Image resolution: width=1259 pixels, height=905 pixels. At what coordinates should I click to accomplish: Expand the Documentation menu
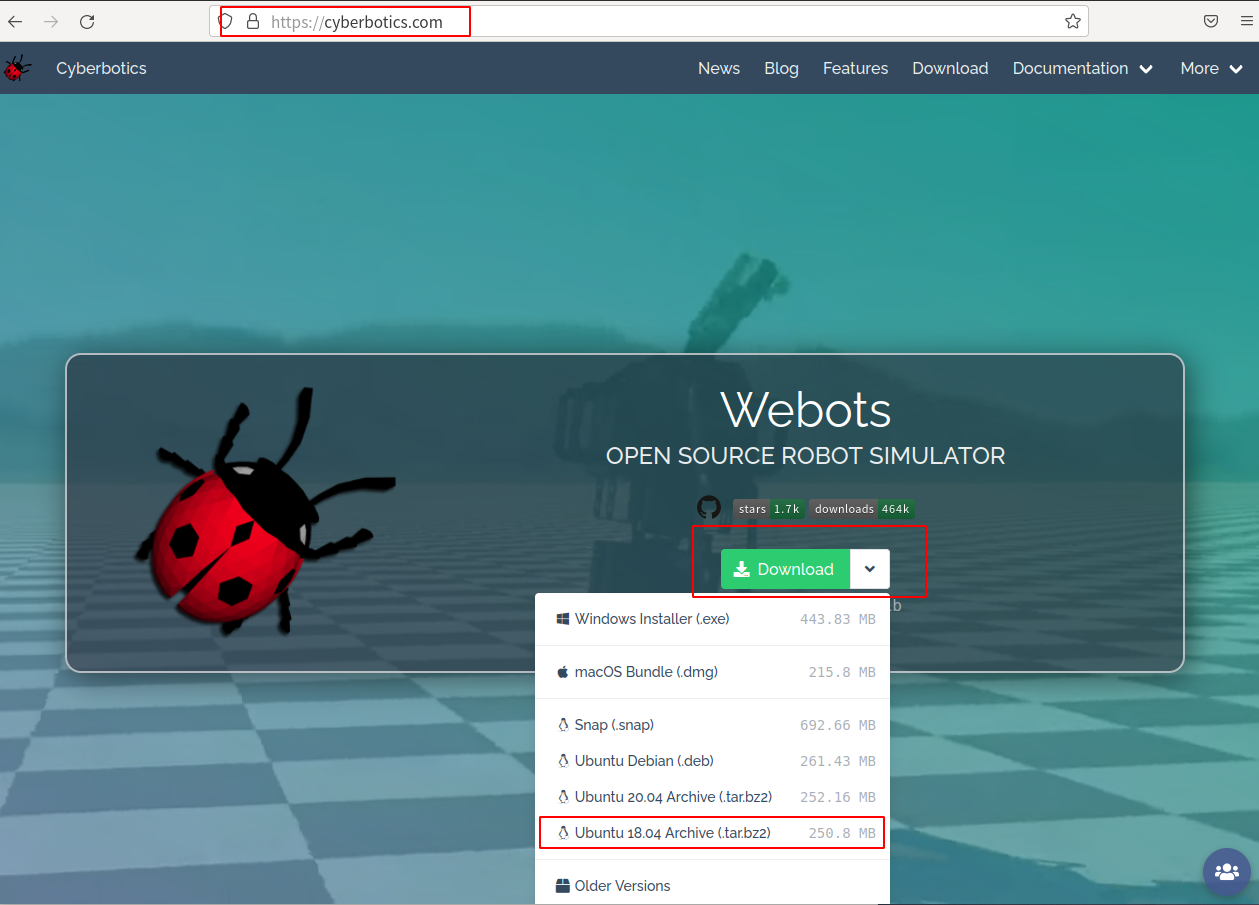tap(1082, 68)
